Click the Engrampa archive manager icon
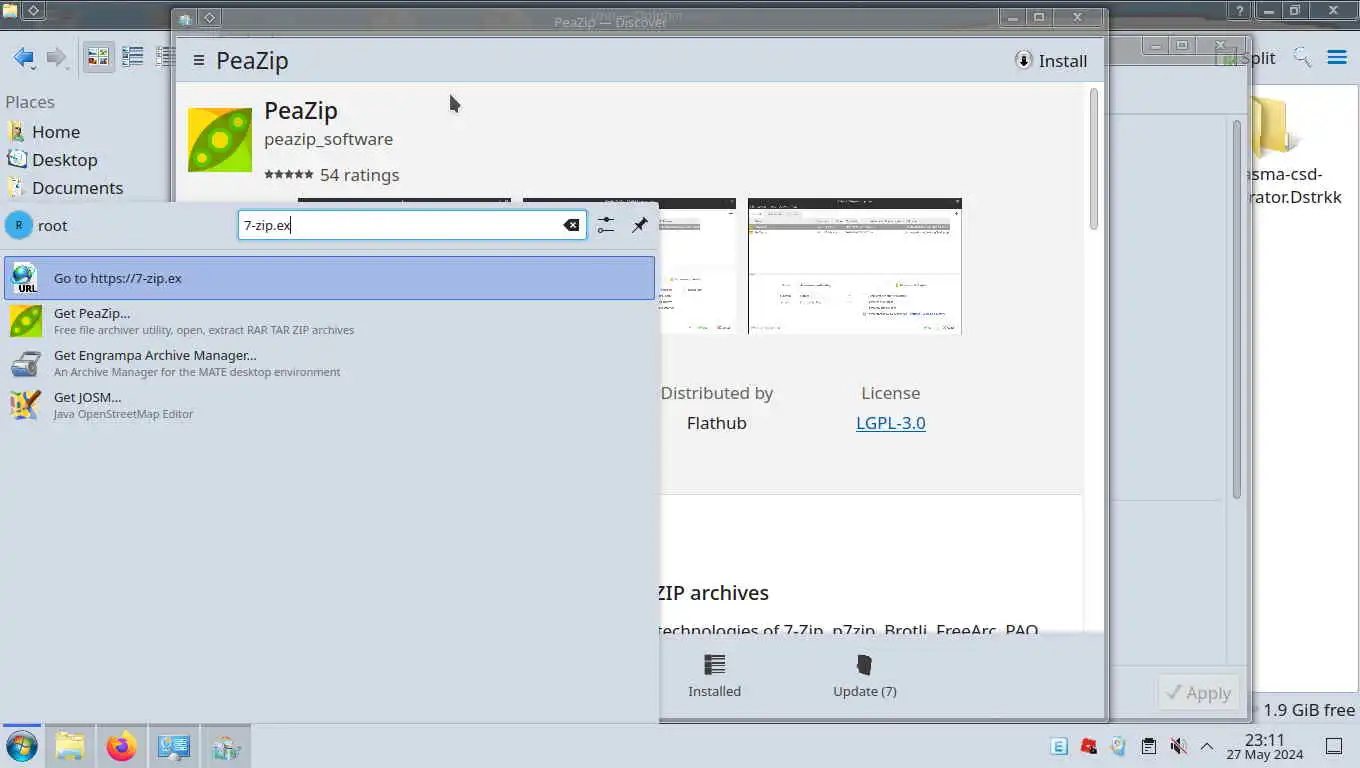This screenshot has width=1360, height=768. tap(25, 362)
